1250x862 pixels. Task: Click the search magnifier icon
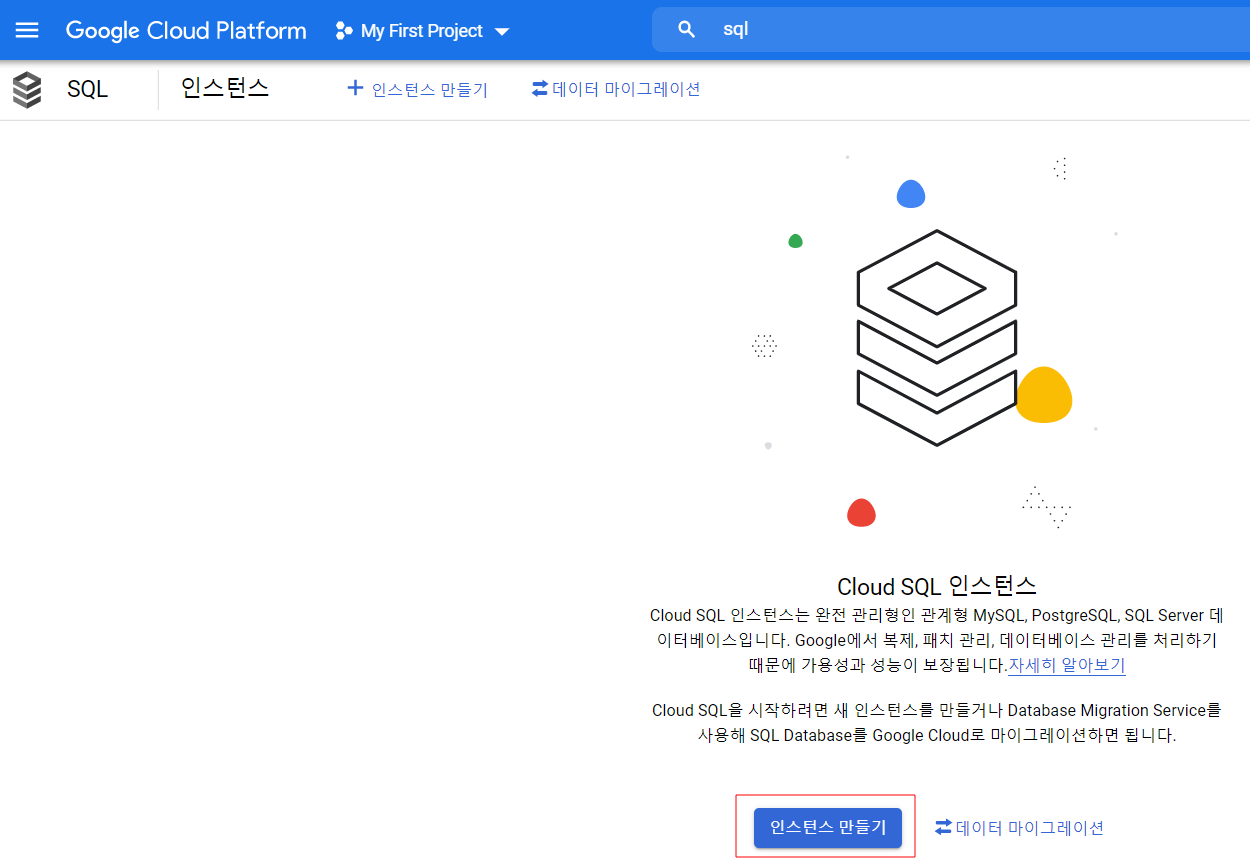click(686, 30)
